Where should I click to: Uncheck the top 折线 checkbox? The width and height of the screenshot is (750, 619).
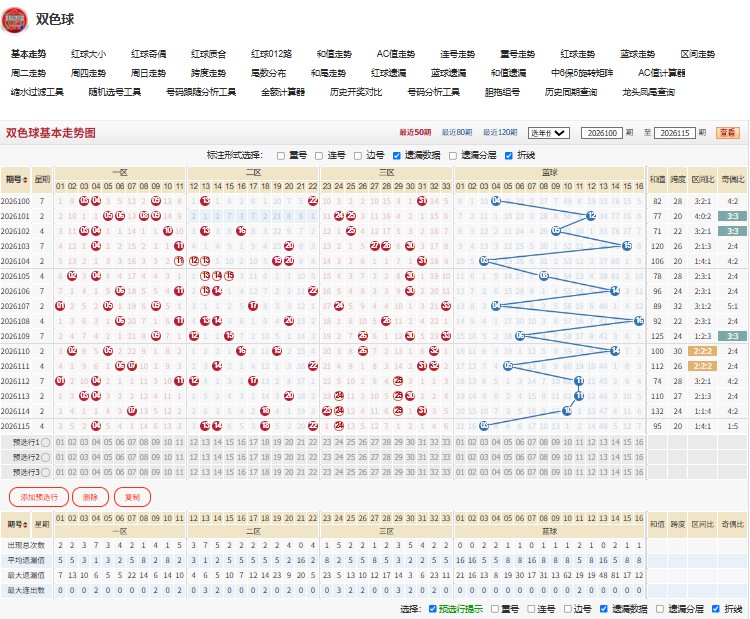pyautogui.click(x=509, y=155)
